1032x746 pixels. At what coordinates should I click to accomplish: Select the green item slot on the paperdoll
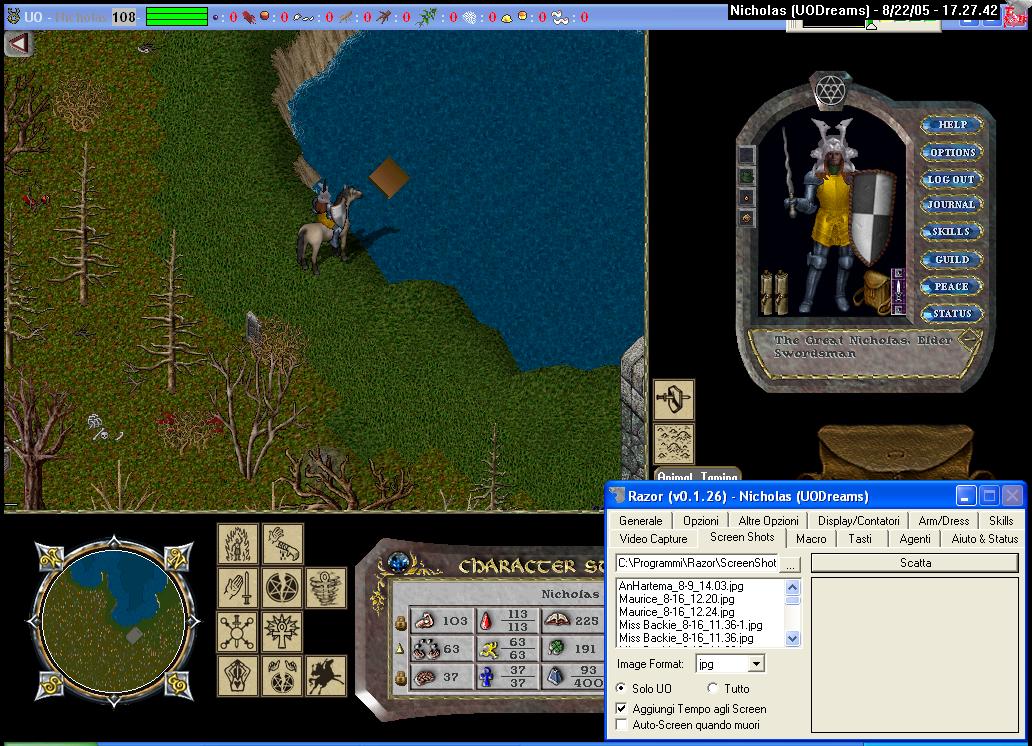[746, 176]
